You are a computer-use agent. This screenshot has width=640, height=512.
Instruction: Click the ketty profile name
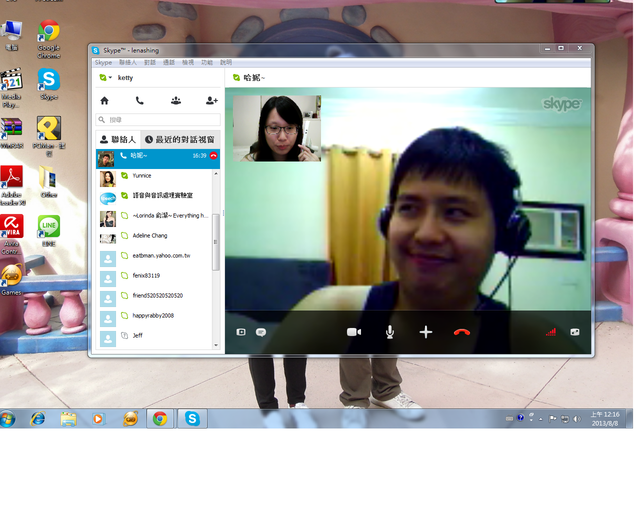pos(125,78)
